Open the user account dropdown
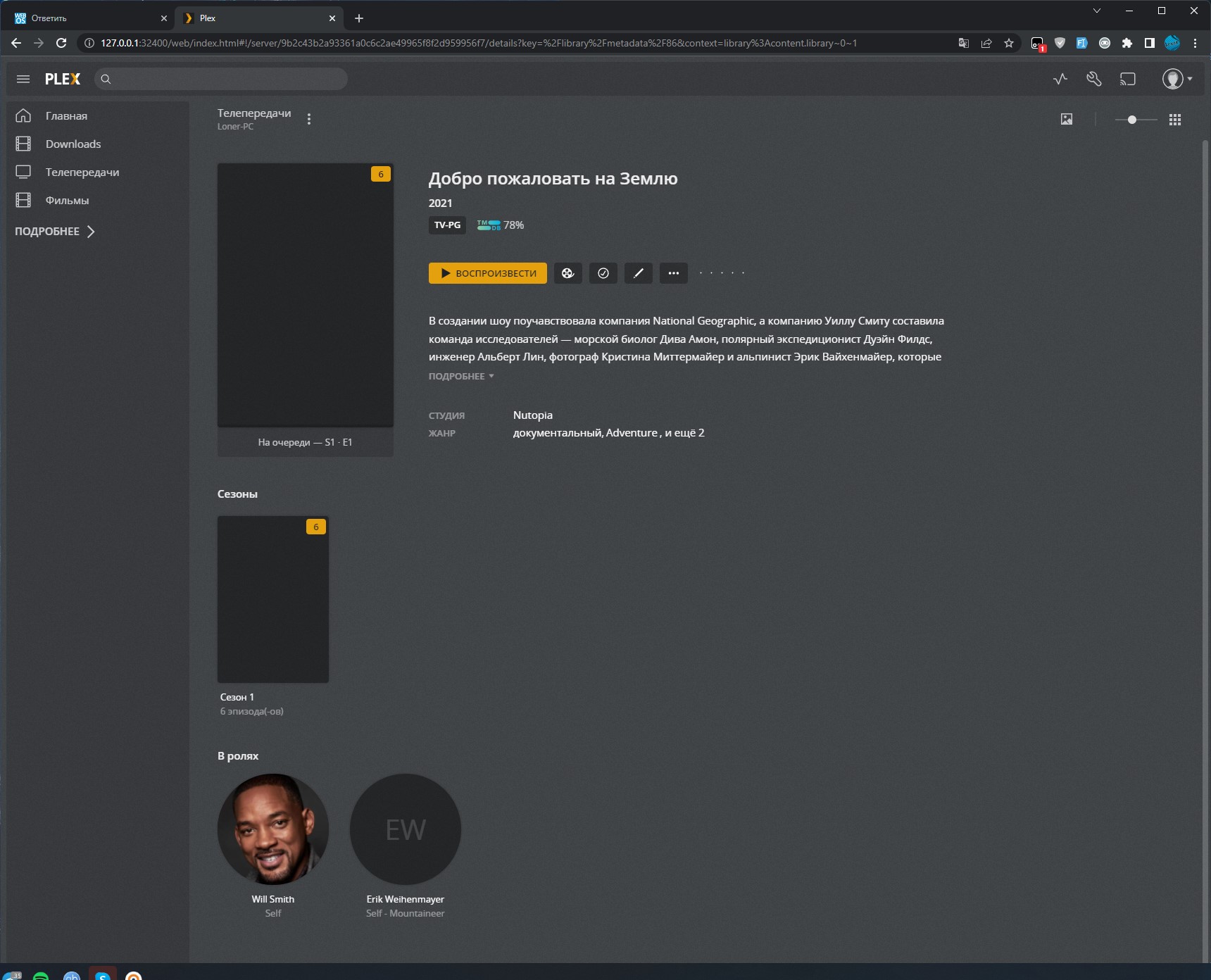This screenshot has height=980, width=1211. 1177,79
